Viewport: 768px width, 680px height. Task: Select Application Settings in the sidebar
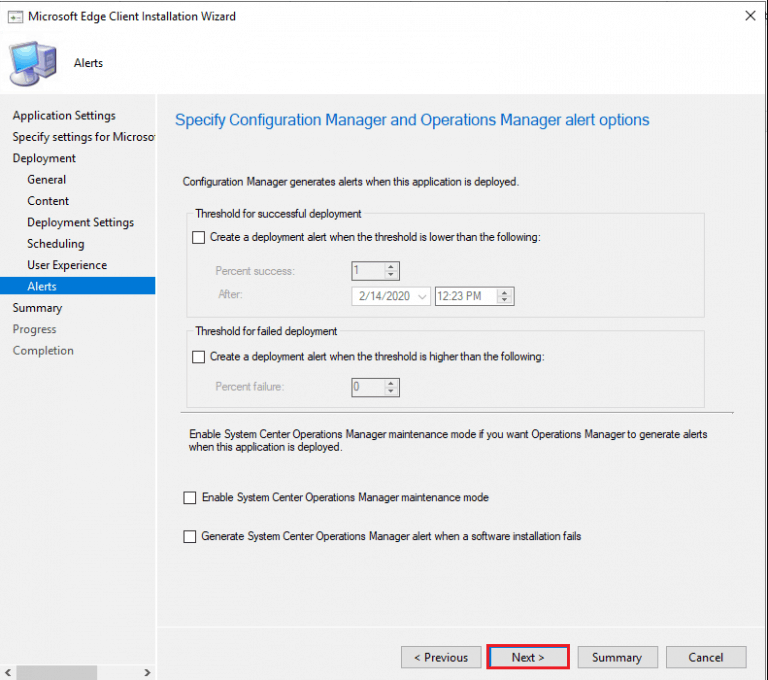click(x=64, y=116)
